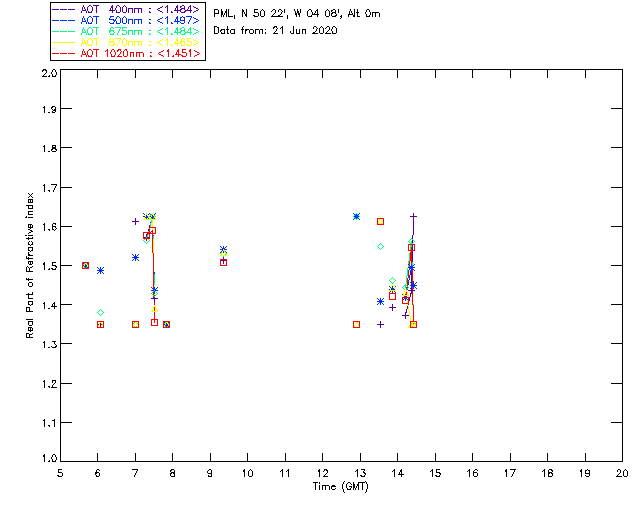Click the 'AOT 500nm : <1.497>' legend entry
640x512 pixels.
(x=127, y=20)
